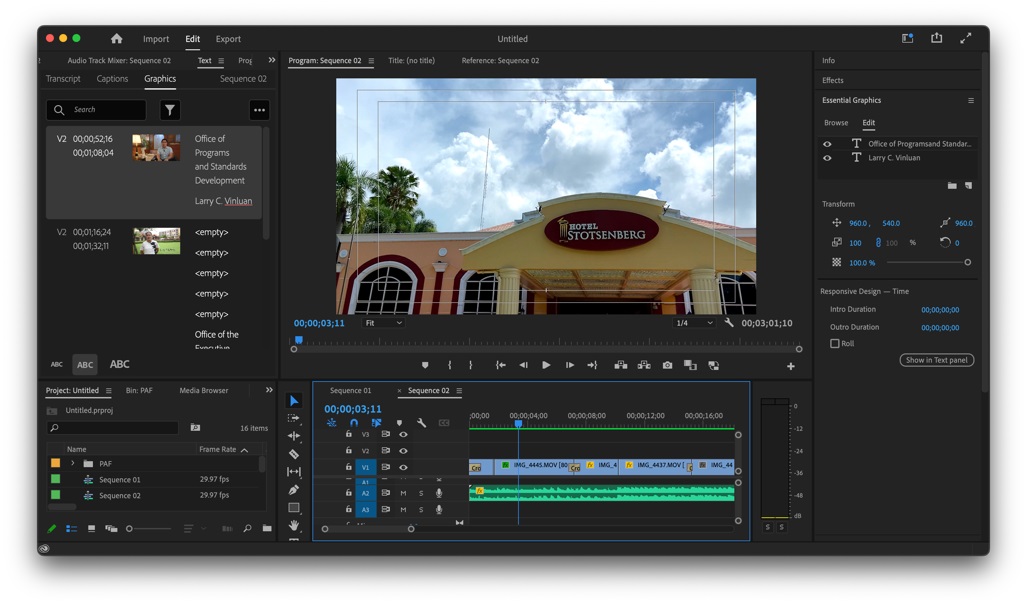Open the Media Browser tab

click(x=204, y=390)
